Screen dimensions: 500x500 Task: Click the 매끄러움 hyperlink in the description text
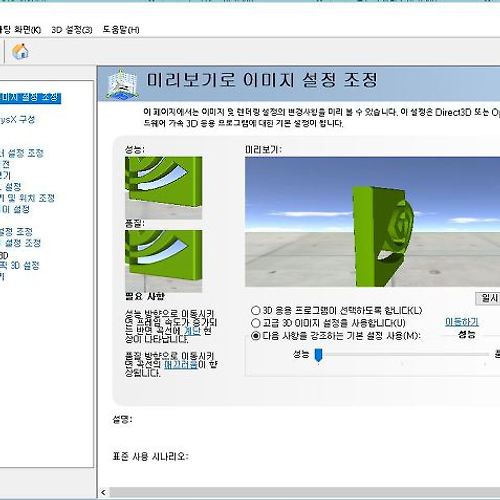tap(181, 364)
